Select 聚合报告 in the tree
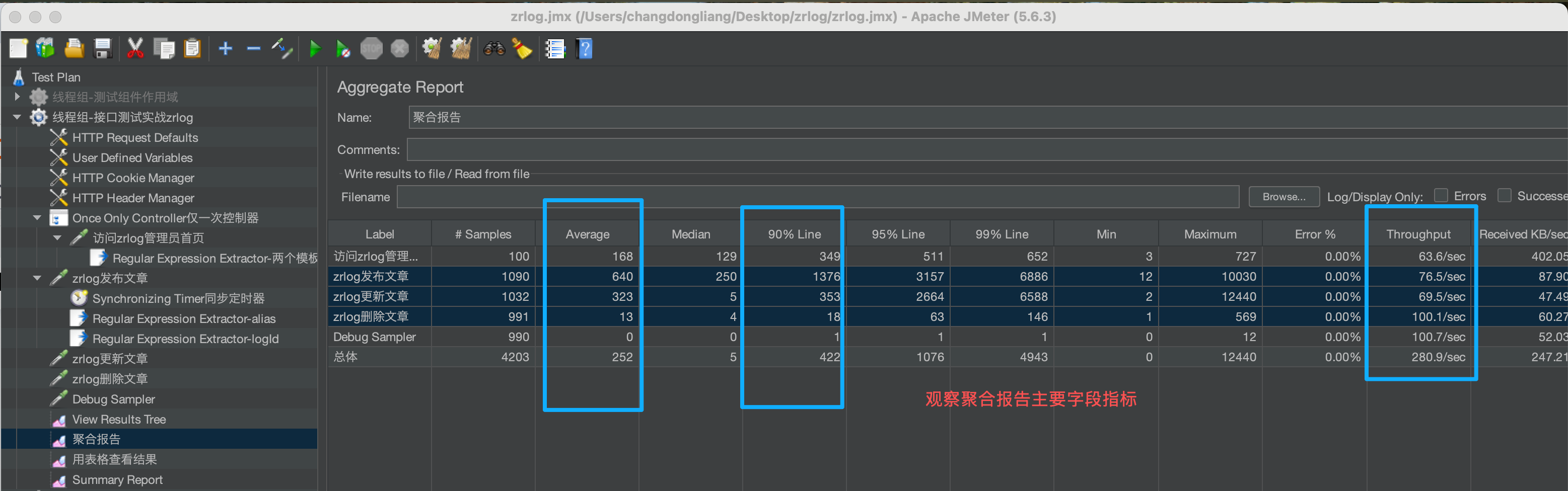Viewport: 1568px width, 491px height. tap(96, 439)
